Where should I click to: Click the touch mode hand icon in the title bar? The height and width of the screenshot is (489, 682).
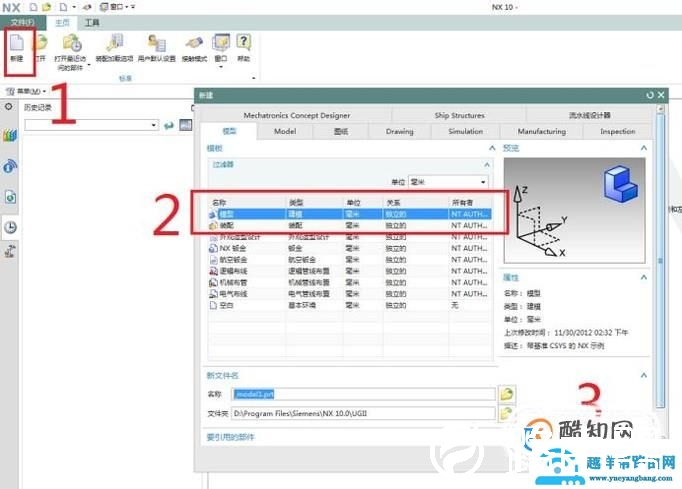87,7
